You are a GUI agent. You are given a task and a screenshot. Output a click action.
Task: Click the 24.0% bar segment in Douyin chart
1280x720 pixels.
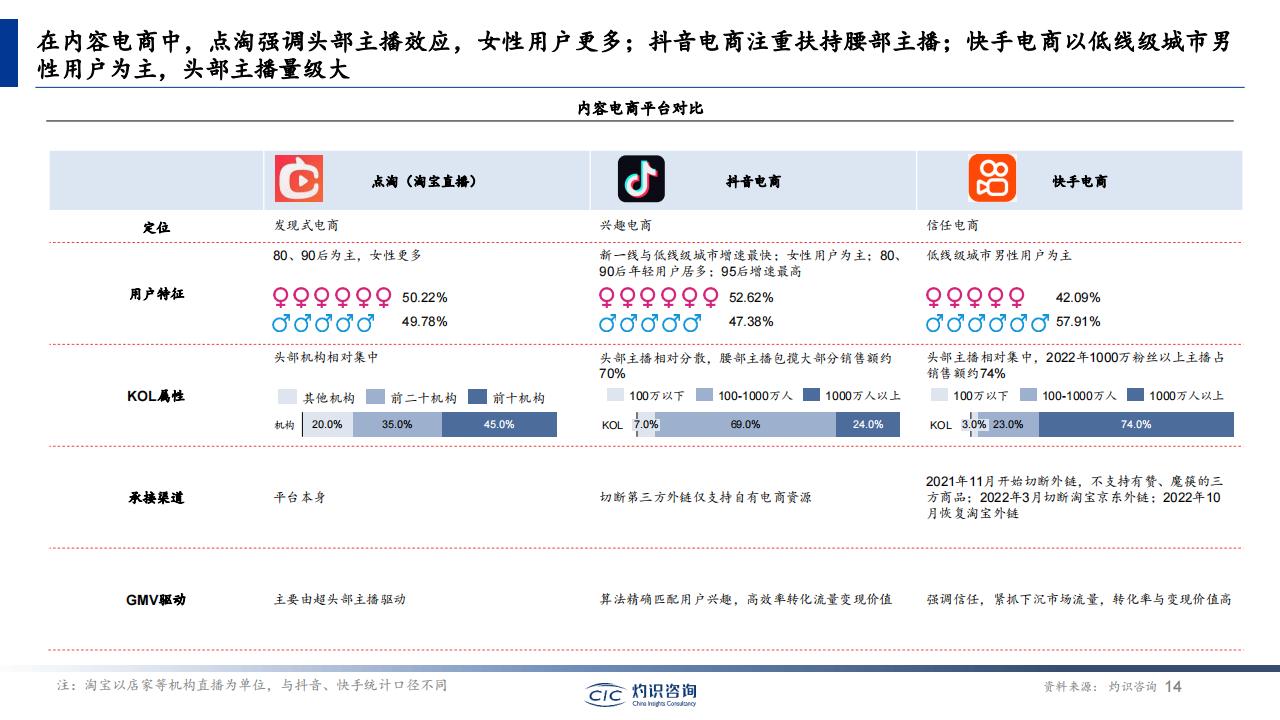click(x=868, y=424)
